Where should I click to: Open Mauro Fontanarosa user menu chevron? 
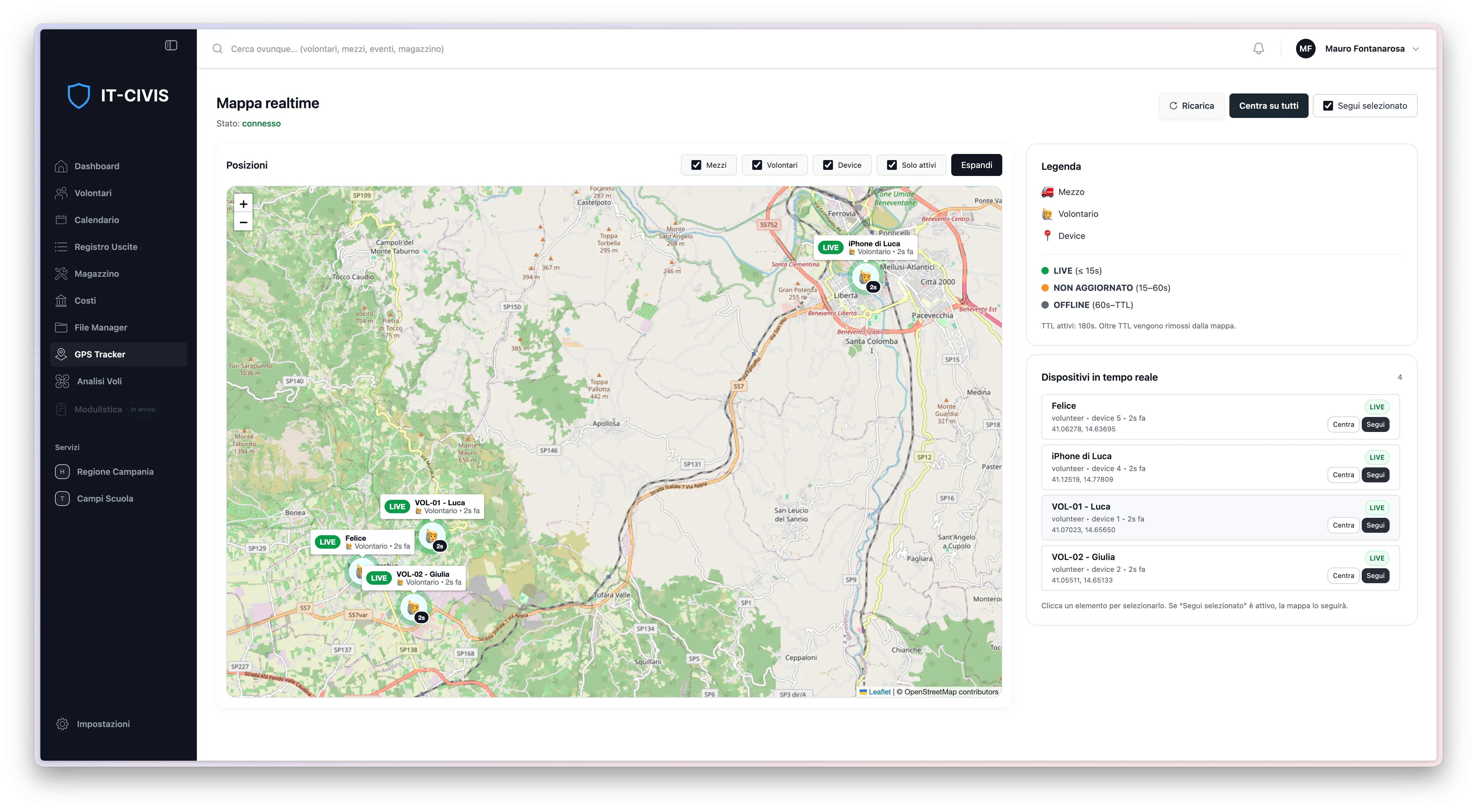1416,49
